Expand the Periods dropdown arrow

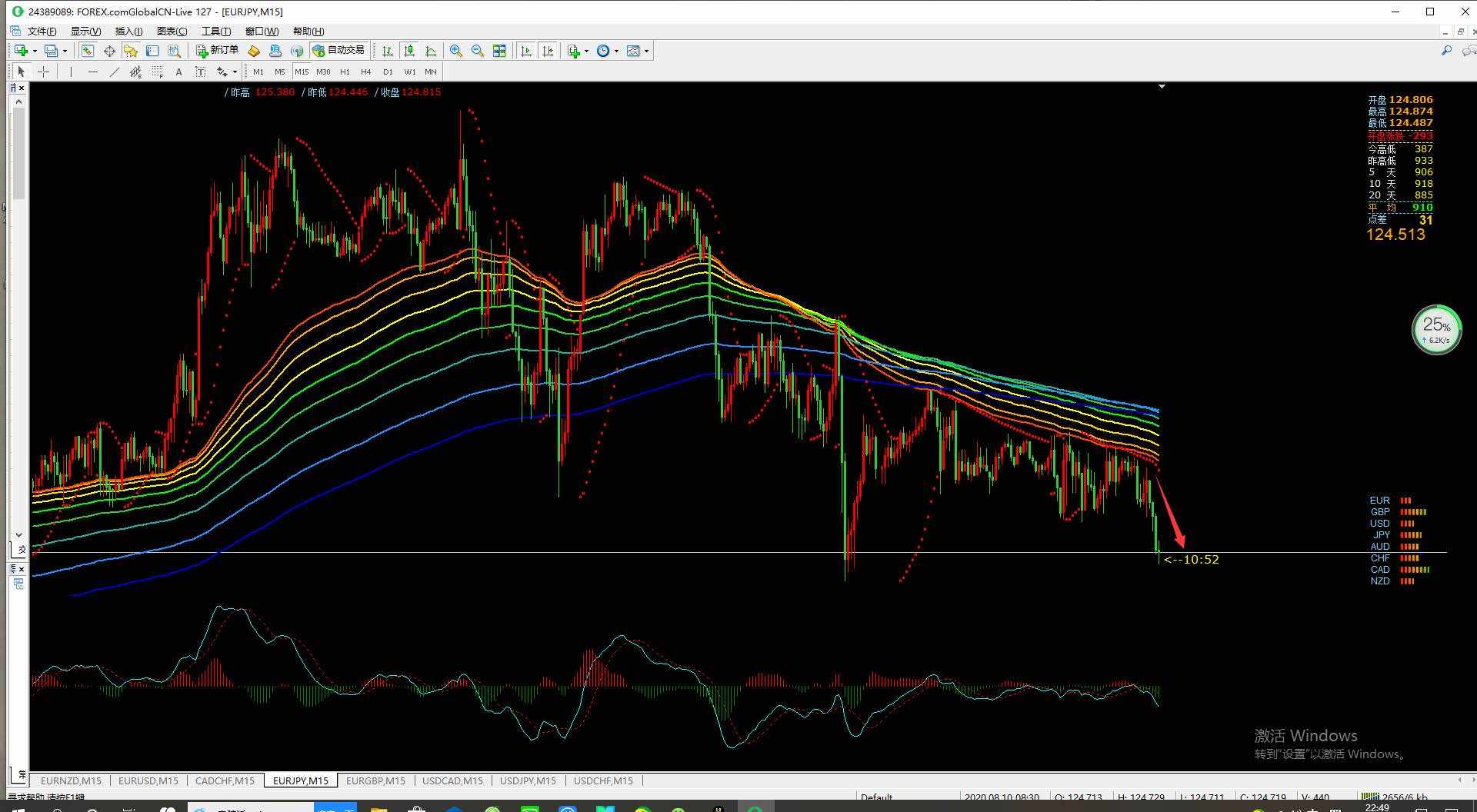tap(617, 52)
